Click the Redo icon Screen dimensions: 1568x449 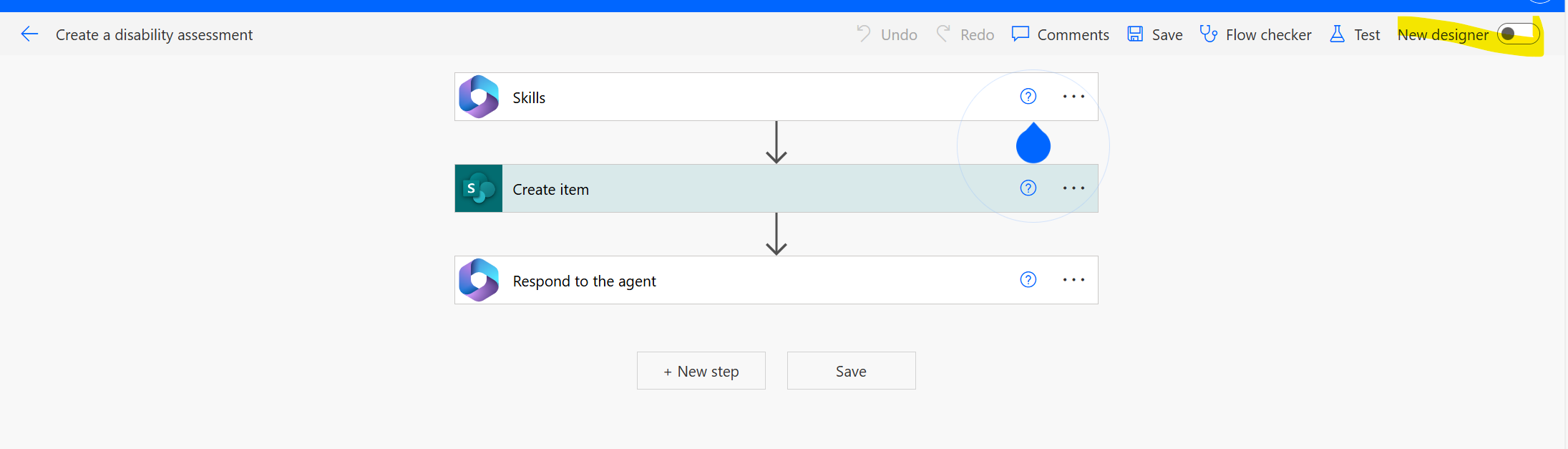pos(945,34)
